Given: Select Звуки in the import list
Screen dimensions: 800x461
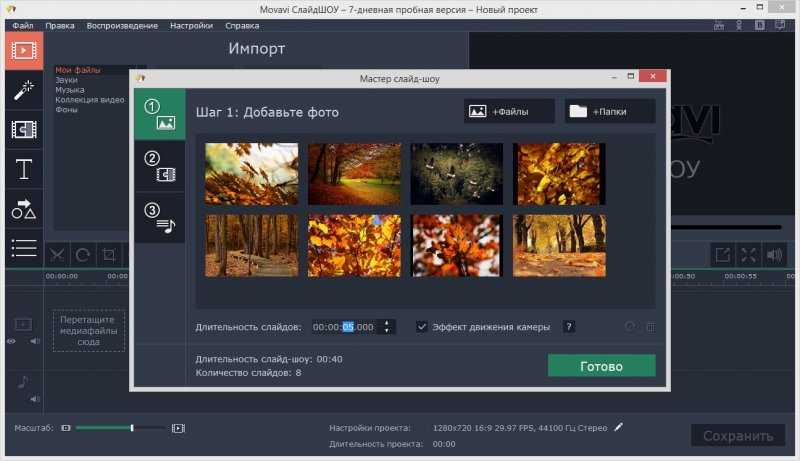Looking at the screenshot, I should (66, 80).
